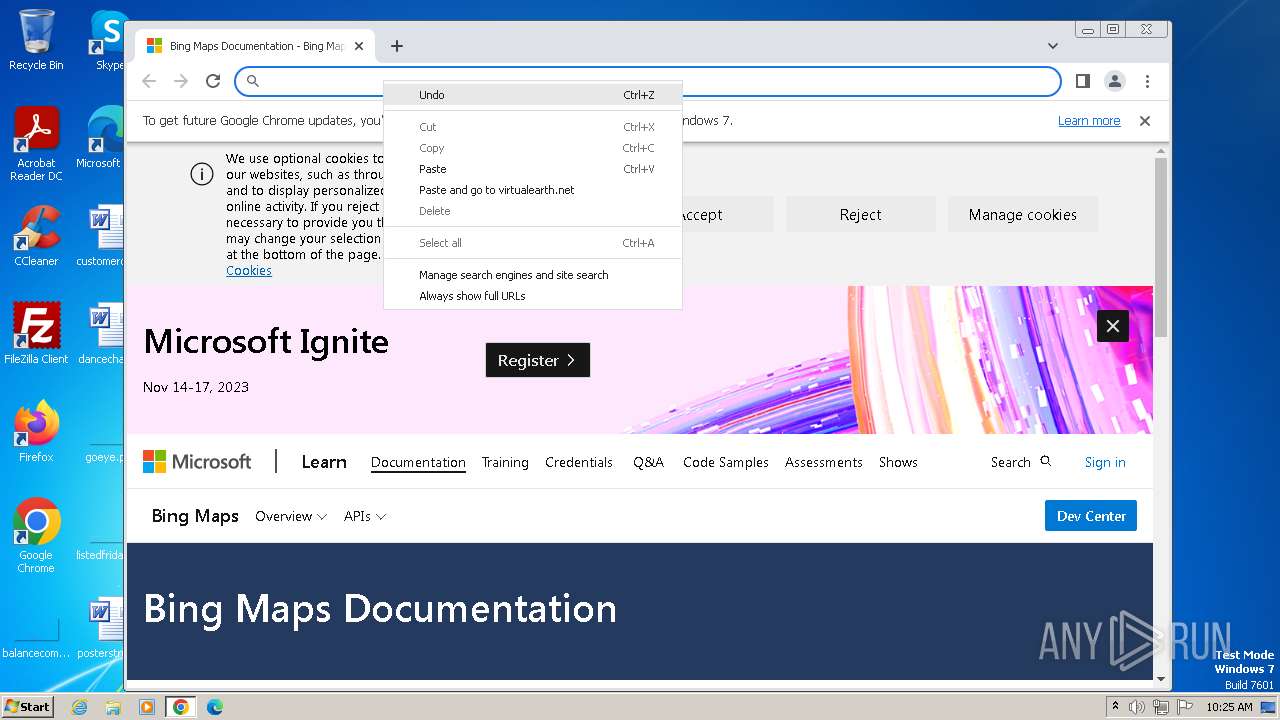Click the Register button

coord(538,360)
